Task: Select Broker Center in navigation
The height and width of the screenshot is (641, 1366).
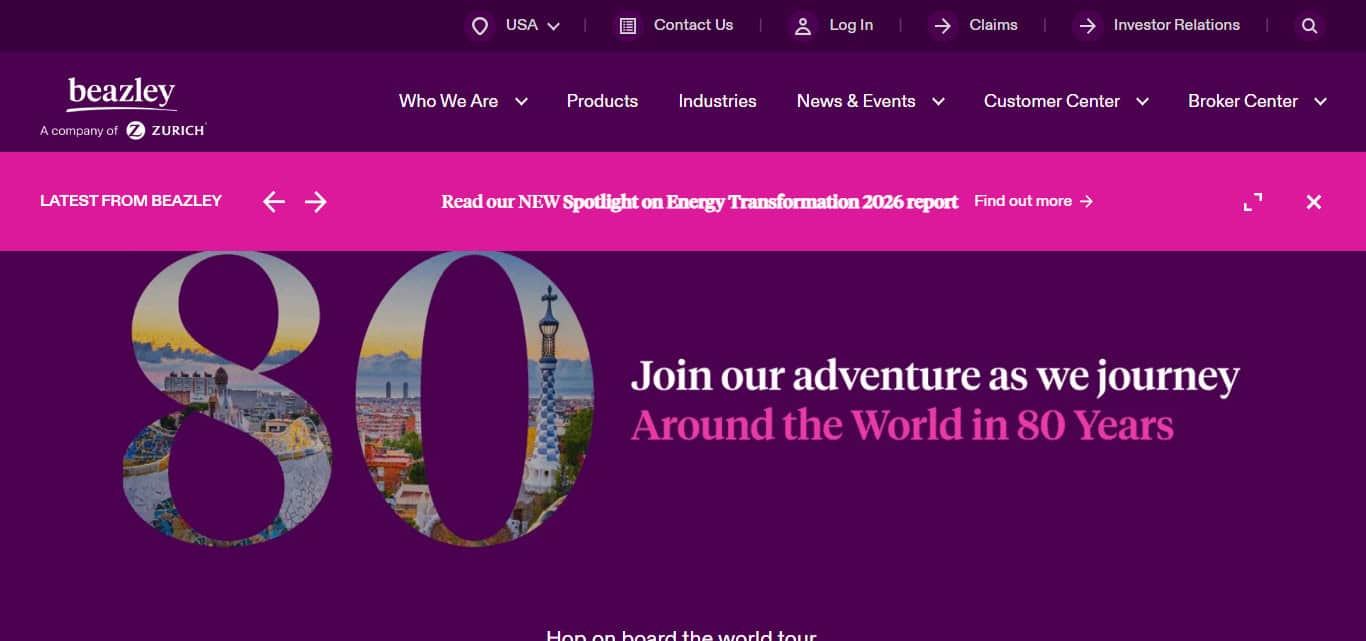Action: [1243, 101]
